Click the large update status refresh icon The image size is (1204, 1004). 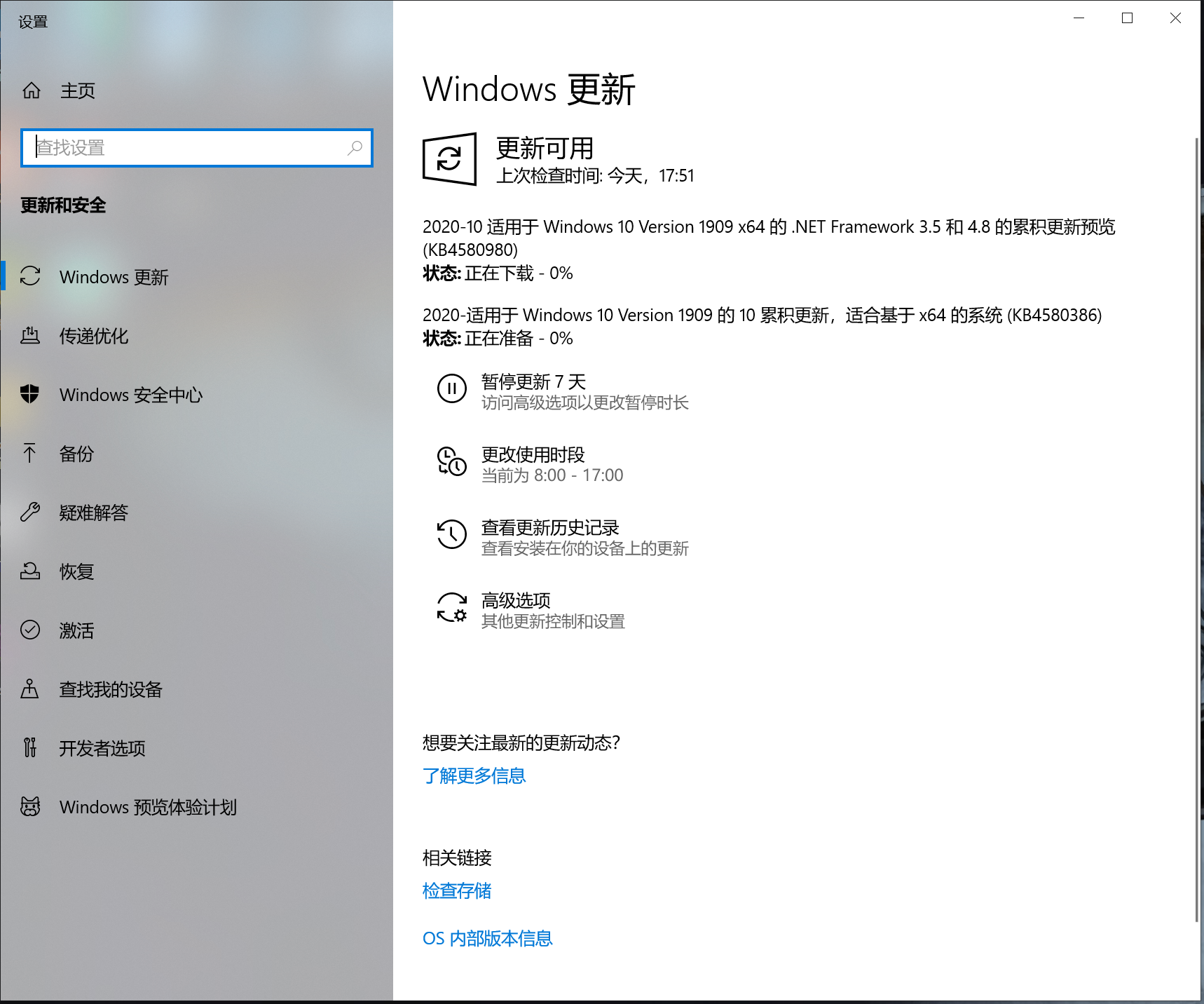point(450,159)
